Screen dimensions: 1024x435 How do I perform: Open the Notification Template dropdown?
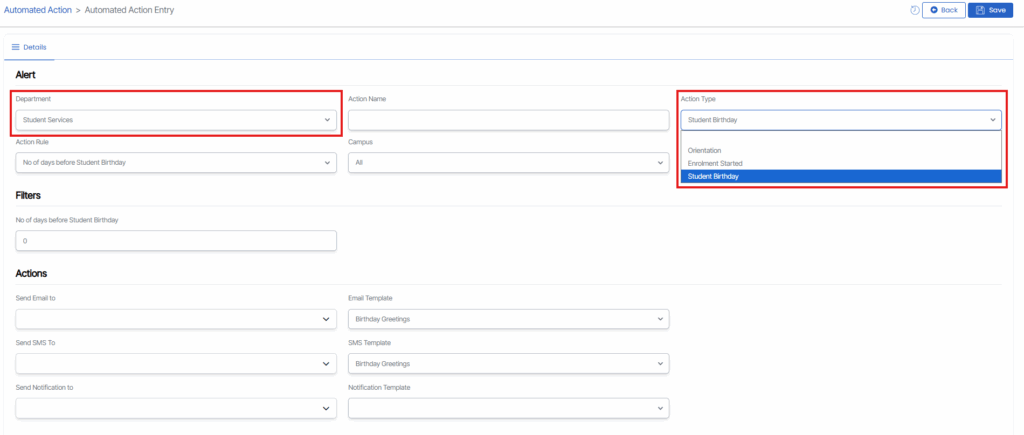click(508, 408)
